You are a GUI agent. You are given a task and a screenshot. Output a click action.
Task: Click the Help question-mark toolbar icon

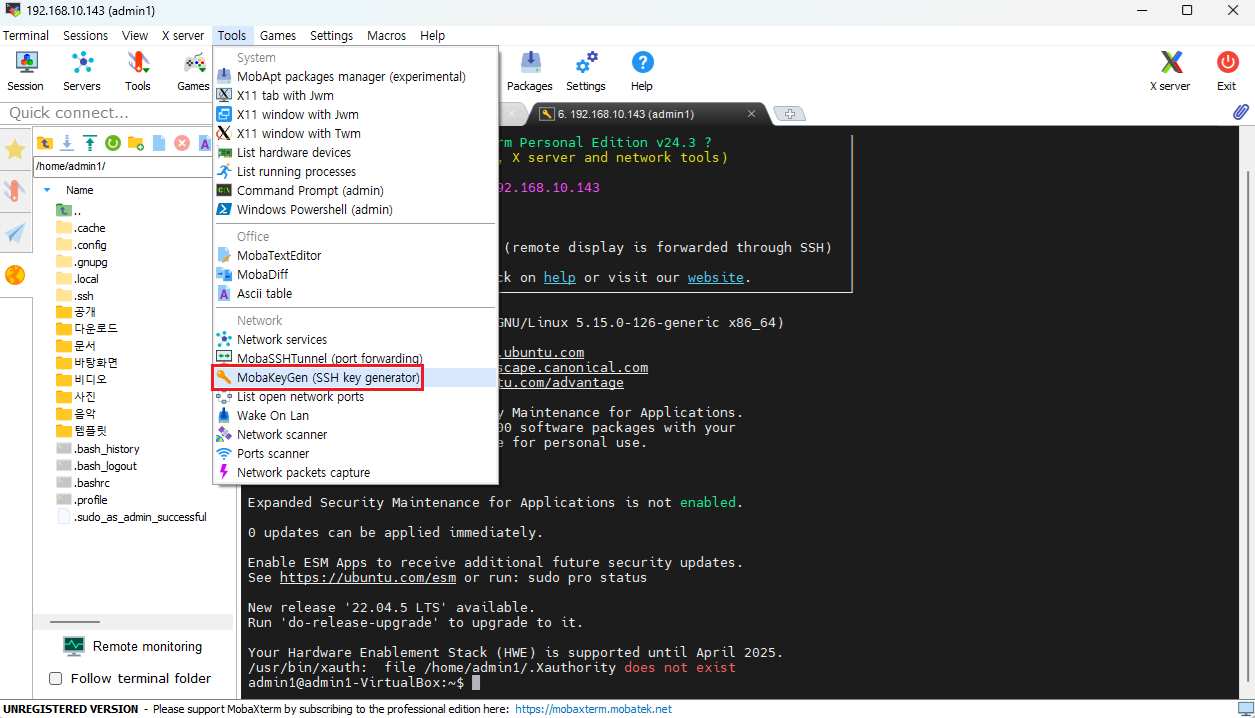point(642,71)
